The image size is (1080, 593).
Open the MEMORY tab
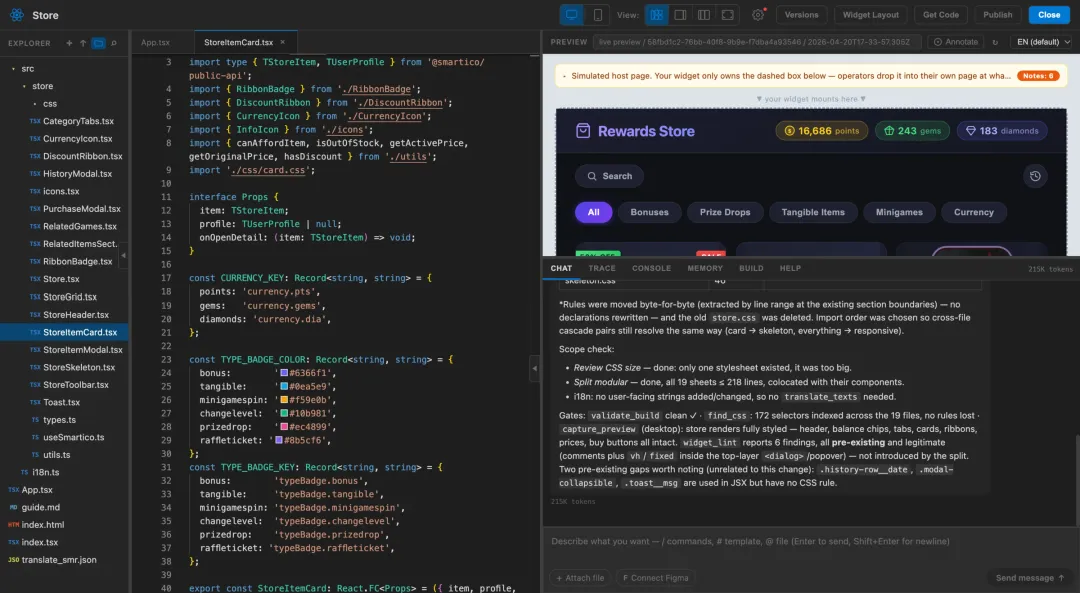point(705,268)
